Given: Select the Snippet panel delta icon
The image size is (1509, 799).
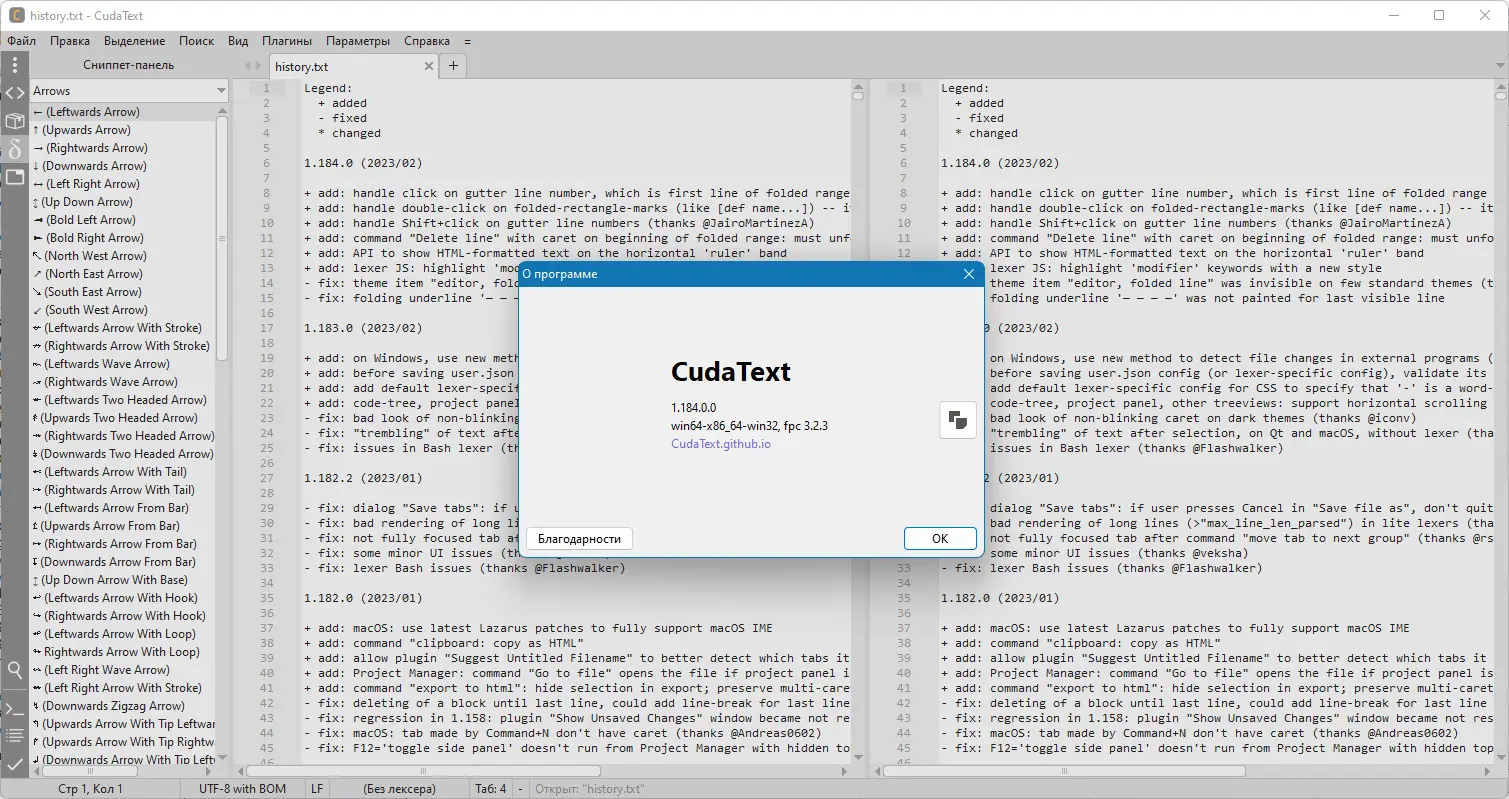Looking at the screenshot, I should 14,149.
